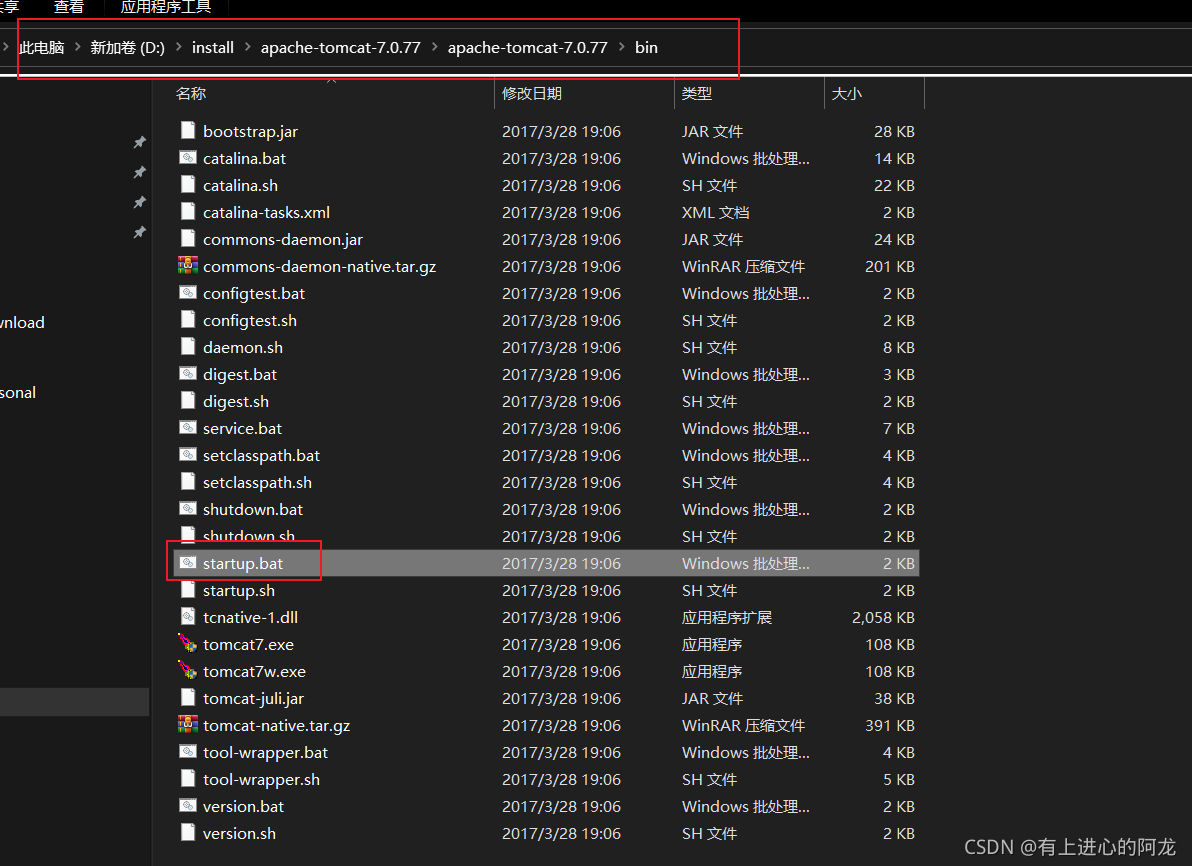The image size is (1192, 866).
Task: Click the fourth pin icon in the sidebar
Action: (x=140, y=232)
